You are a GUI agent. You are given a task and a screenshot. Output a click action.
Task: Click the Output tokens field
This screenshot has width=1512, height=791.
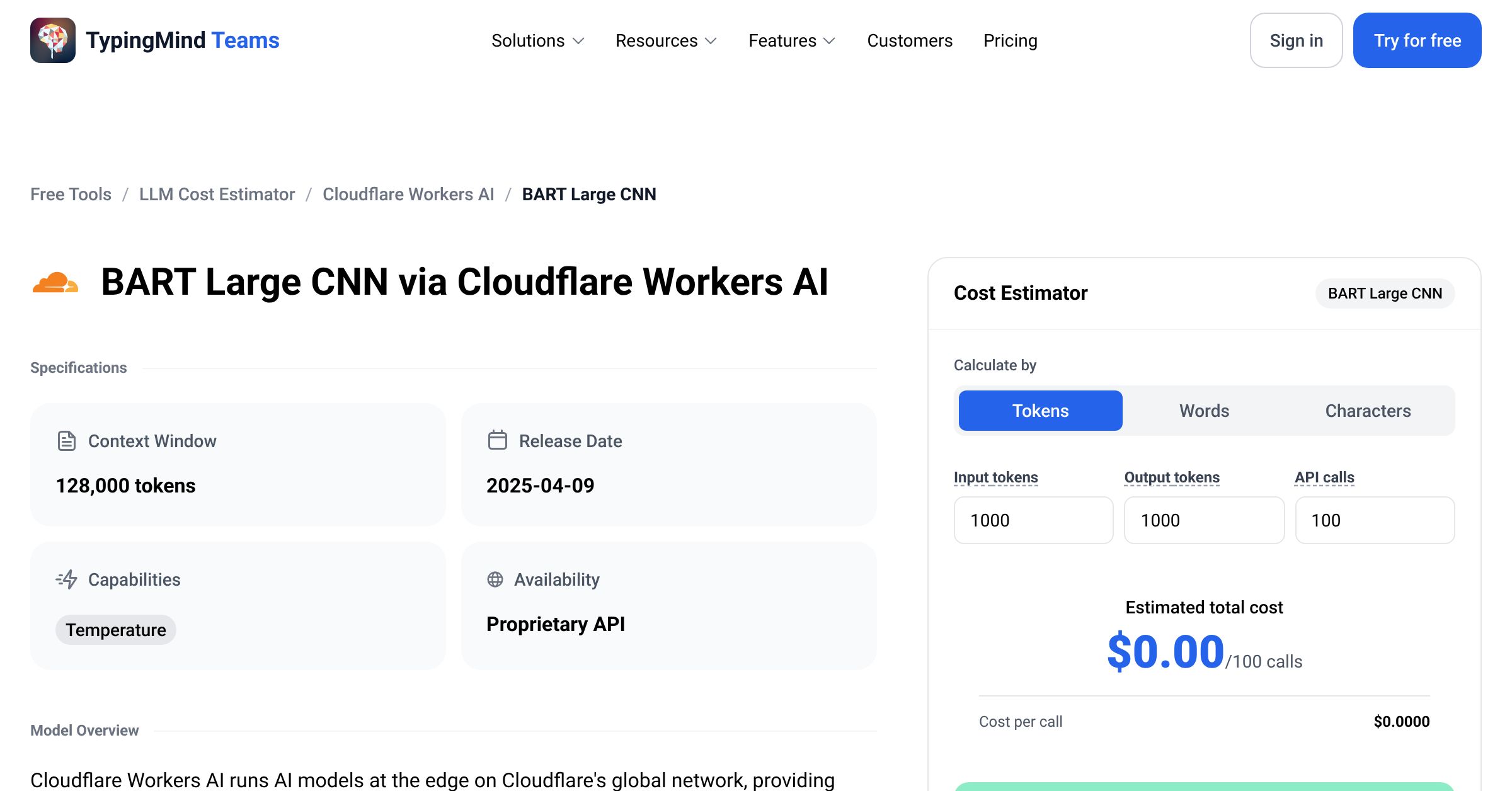tap(1205, 520)
